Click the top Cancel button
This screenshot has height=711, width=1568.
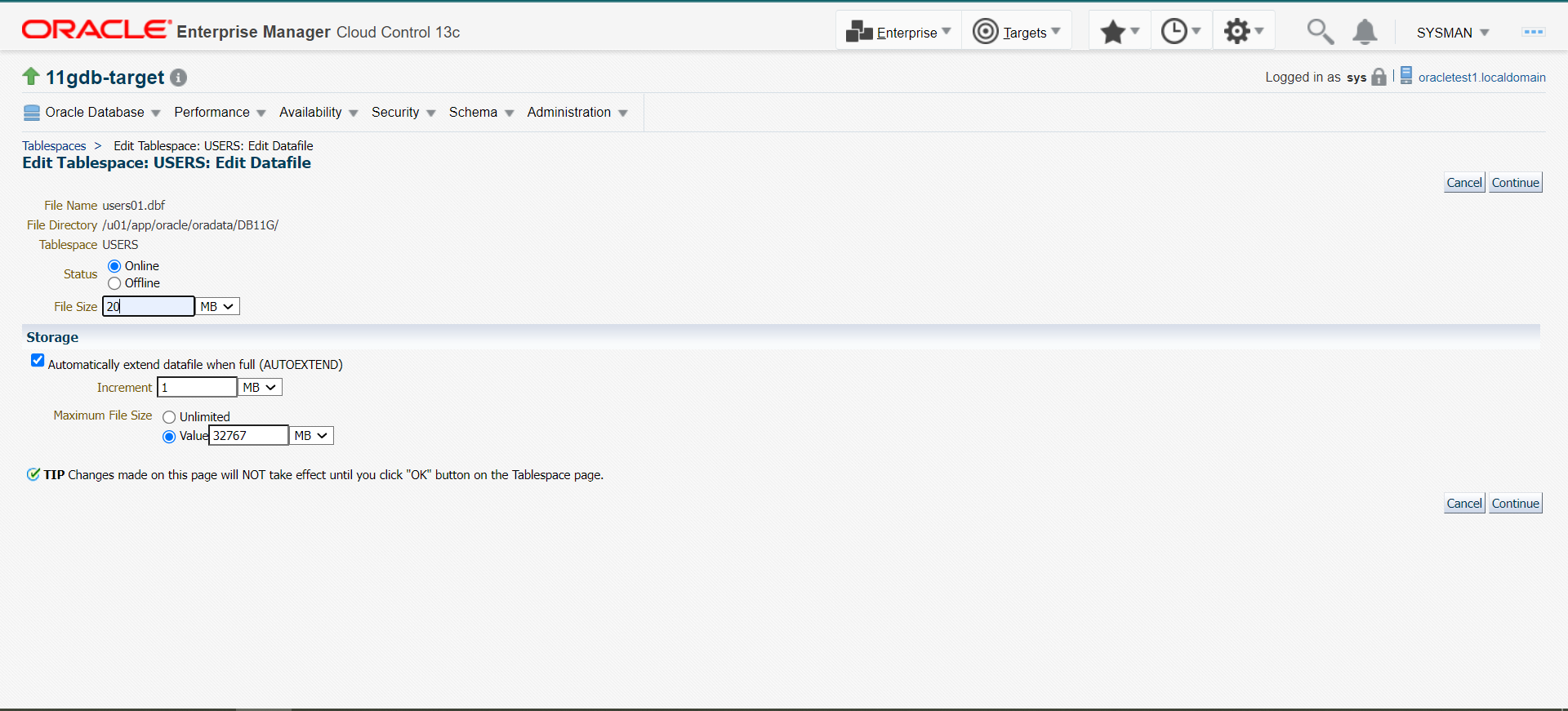(x=1464, y=183)
